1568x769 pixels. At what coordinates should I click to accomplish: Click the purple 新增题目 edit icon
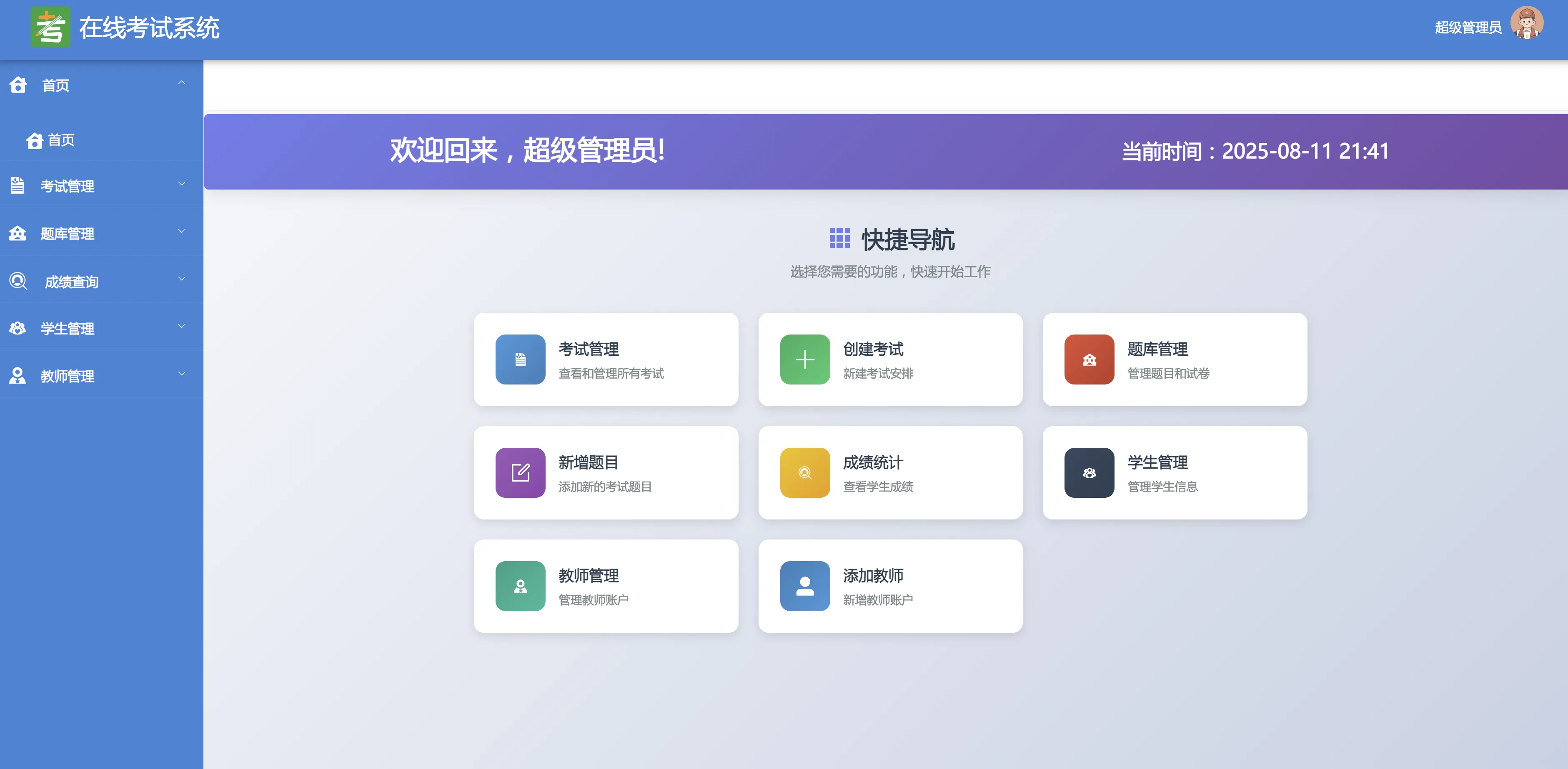(520, 472)
